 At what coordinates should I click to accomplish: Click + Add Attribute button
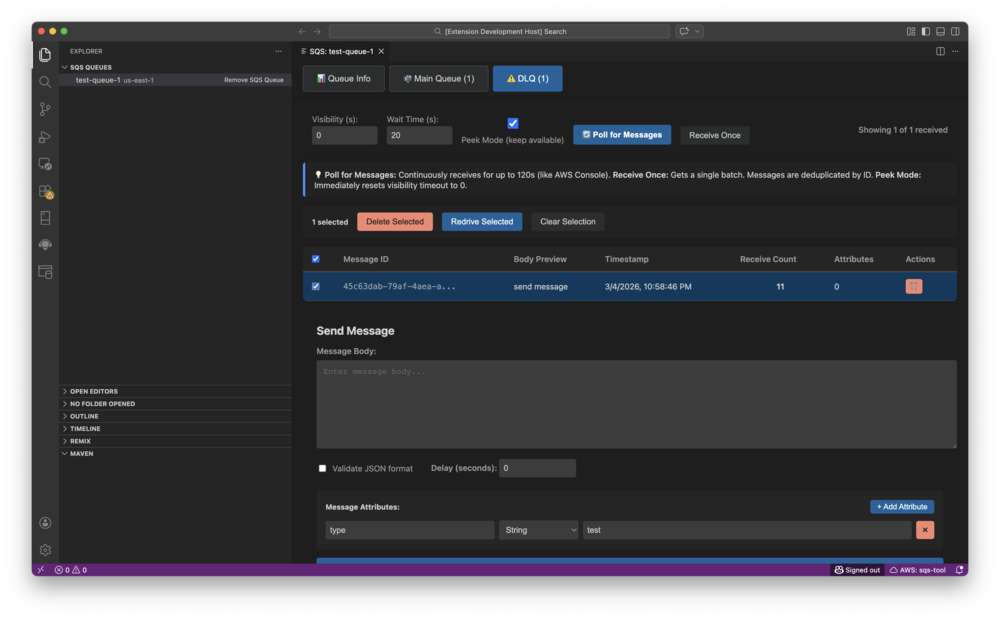tap(902, 506)
